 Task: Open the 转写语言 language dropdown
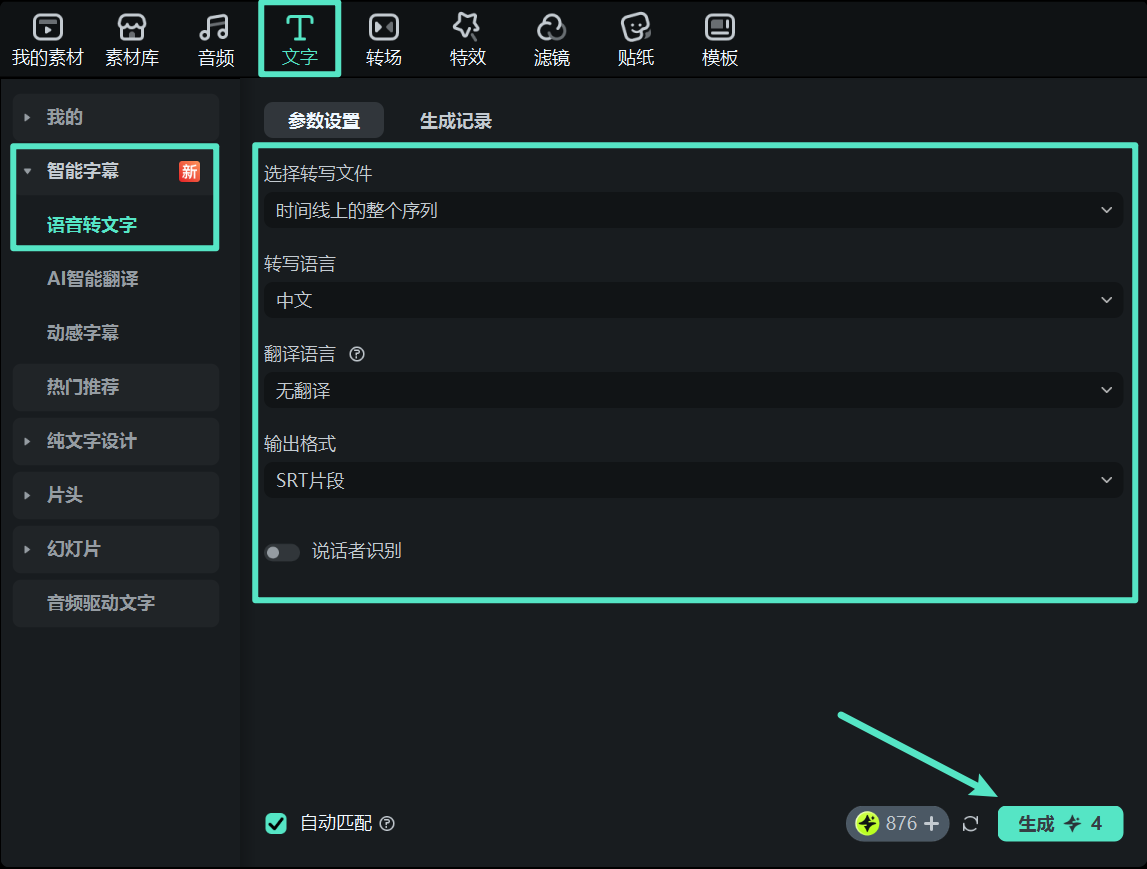pos(695,300)
